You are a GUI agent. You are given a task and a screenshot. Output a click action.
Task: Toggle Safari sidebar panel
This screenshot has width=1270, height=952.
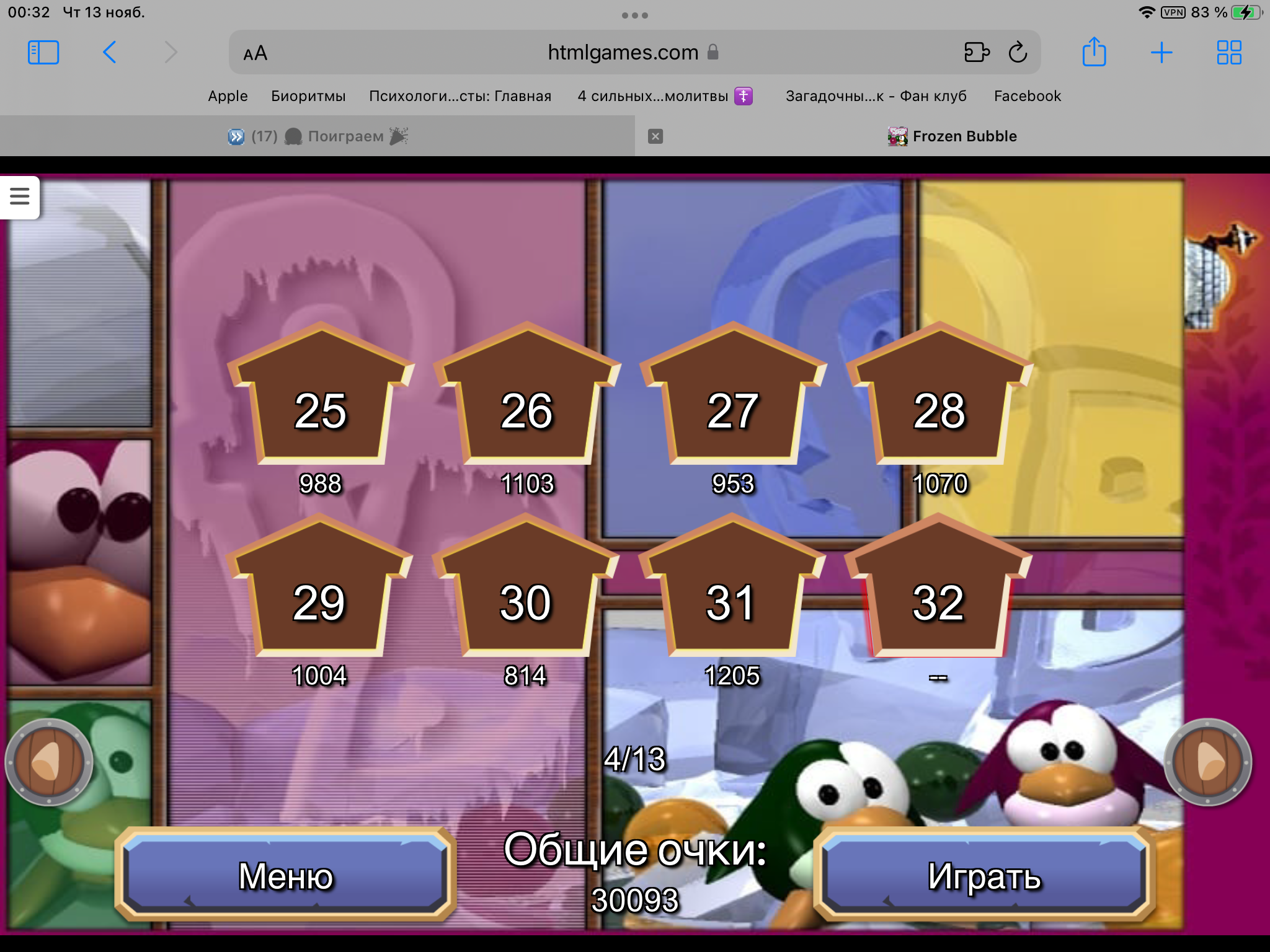(43, 53)
